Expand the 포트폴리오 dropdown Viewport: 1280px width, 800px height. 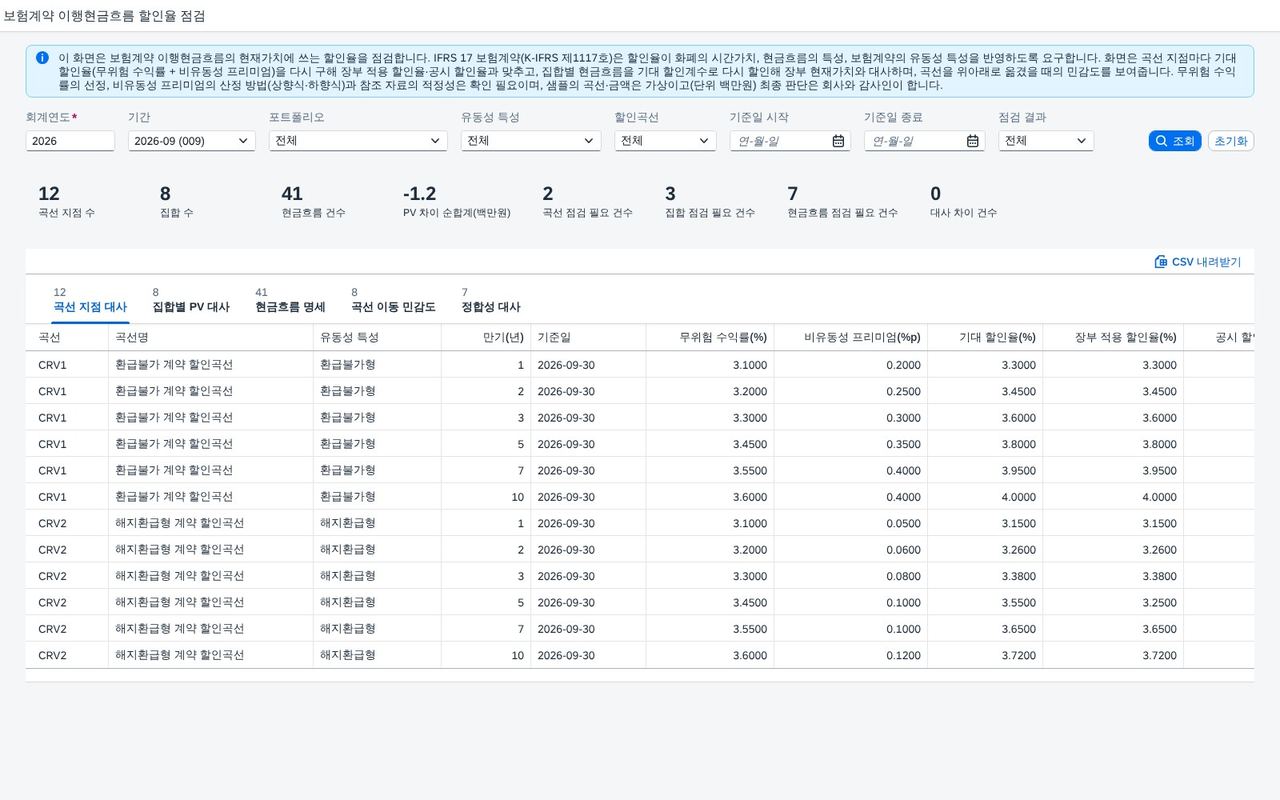tap(358, 141)
